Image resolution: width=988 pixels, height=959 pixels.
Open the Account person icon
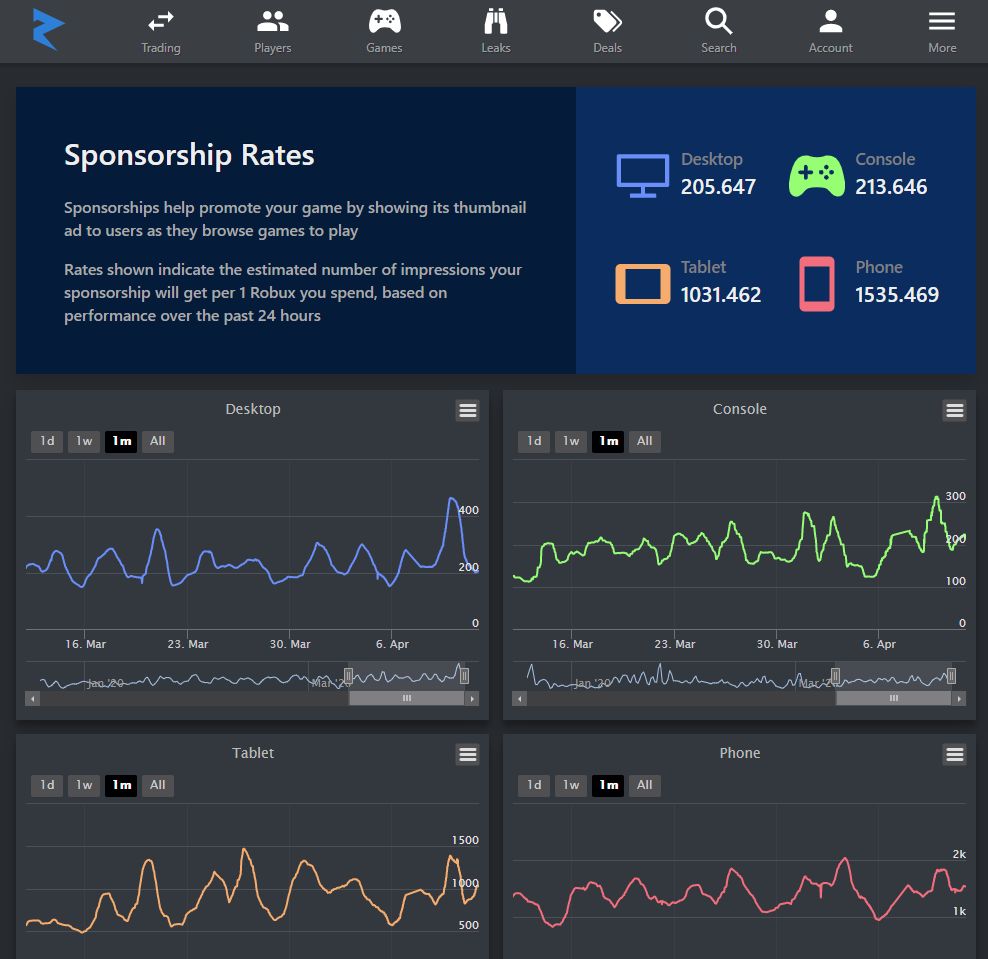click(830, 21)
